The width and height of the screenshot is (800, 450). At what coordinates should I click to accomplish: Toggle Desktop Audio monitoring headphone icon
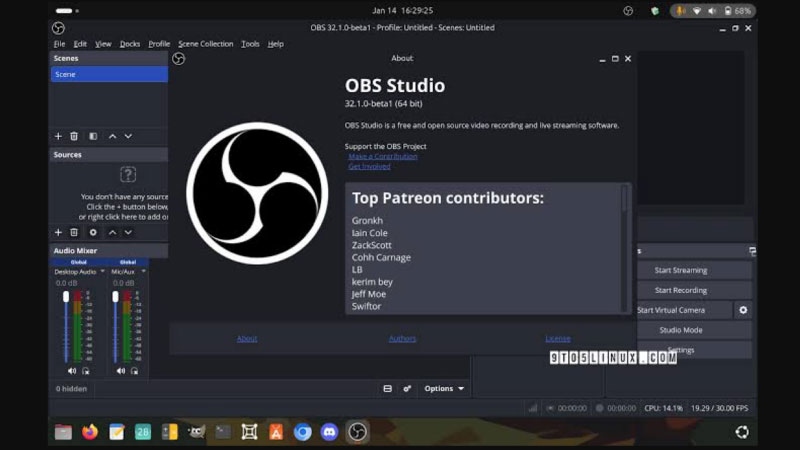(86, 371)
